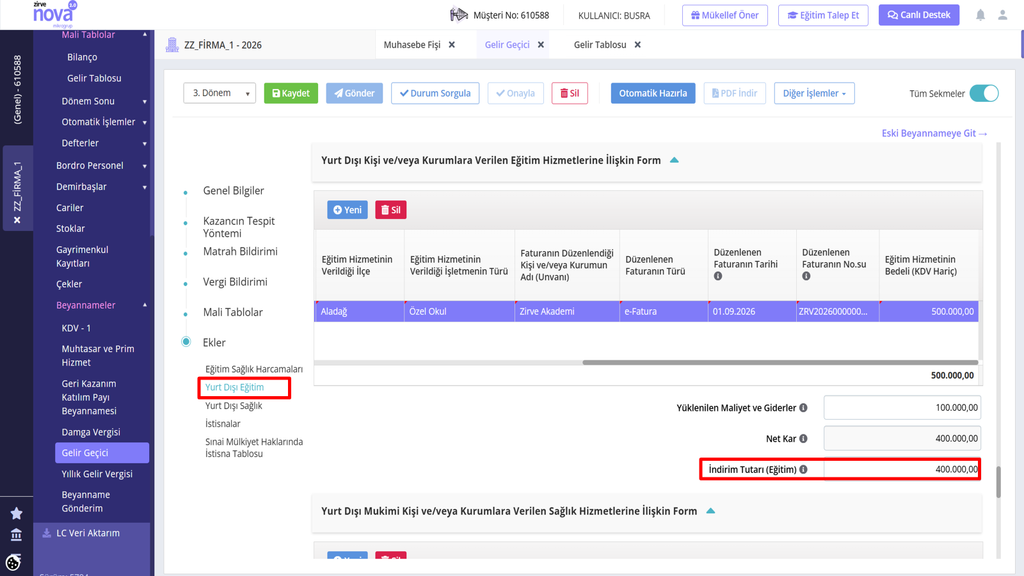Select the Ekler step radio indicator
The width and height of the screenshot is (1024, 576).
(186, 342)
